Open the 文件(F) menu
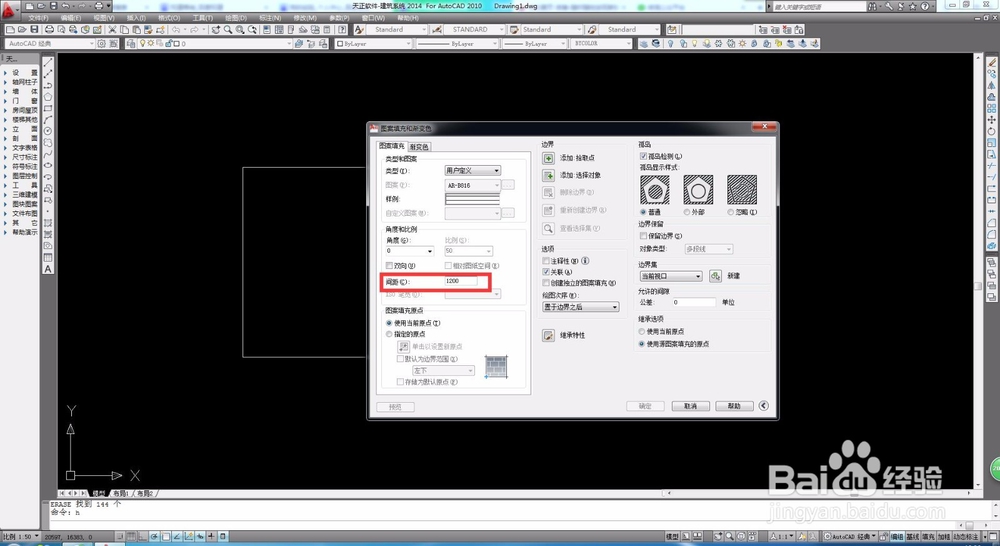The height and width of the screenshot is (546, 1000). pos(38,18)
